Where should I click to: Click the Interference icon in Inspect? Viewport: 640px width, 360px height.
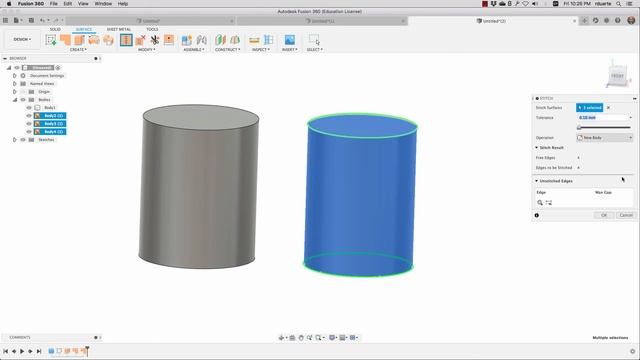tap(269, 40)
